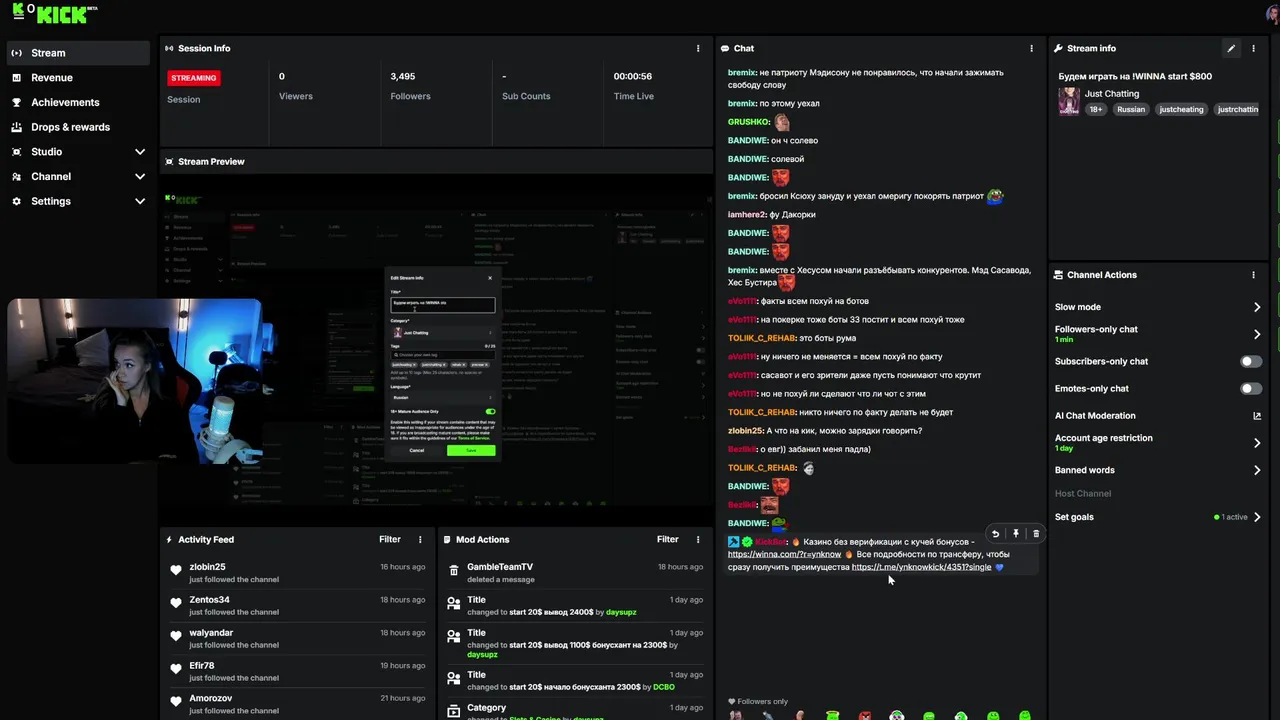The height and width of the screenshot is (720, 1280).
Task: Click GambleTeamTV in Mod Actions
Action: 500,567
